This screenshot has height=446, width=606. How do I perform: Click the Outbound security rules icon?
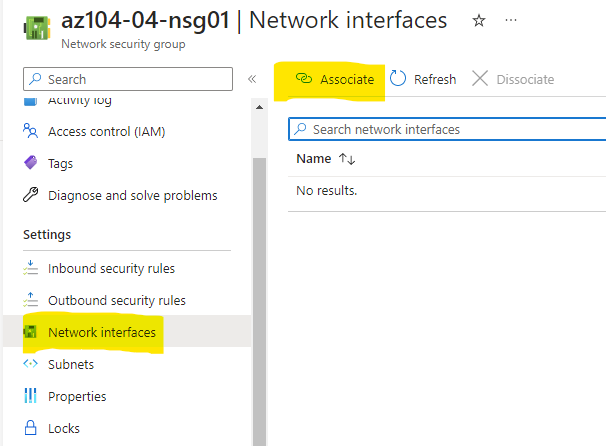click(x=31, y=300)
